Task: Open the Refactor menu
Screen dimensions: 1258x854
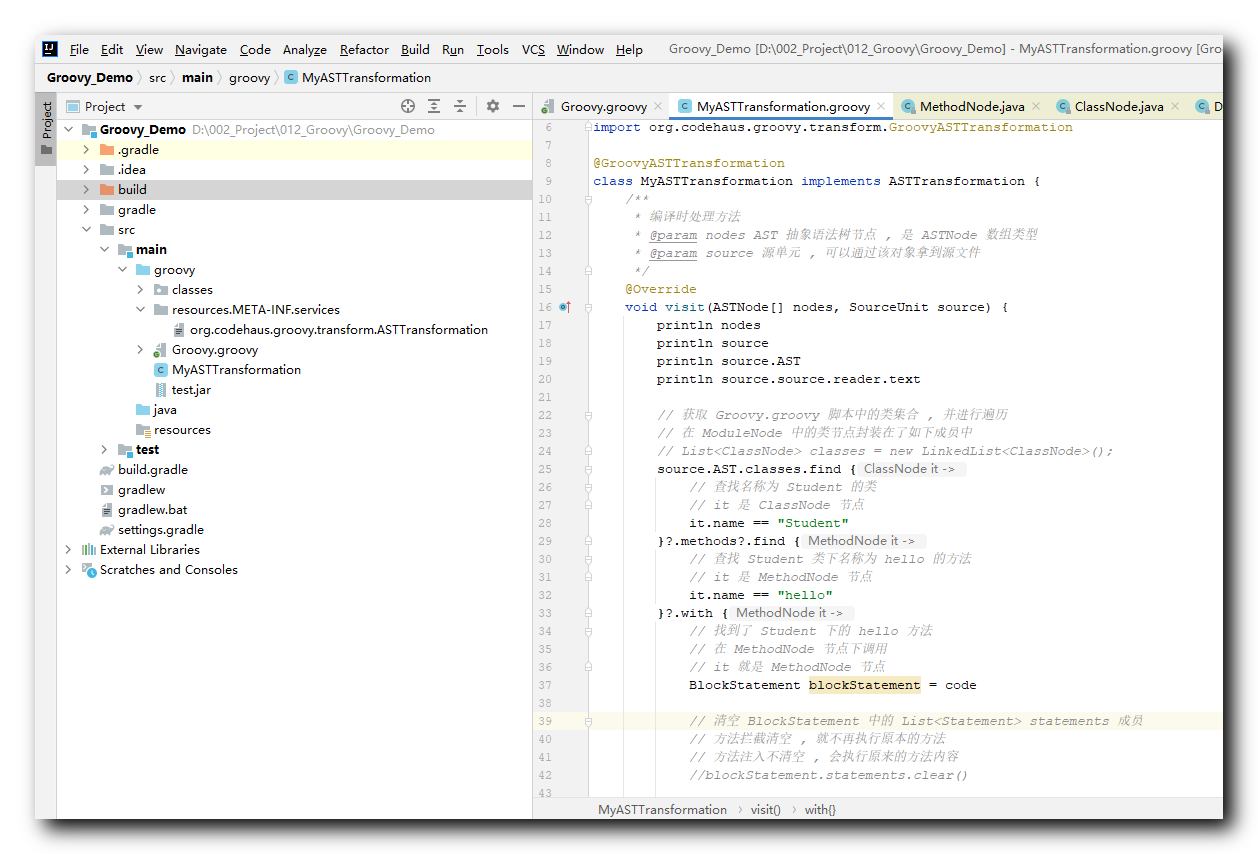Action: pos(364,49)
